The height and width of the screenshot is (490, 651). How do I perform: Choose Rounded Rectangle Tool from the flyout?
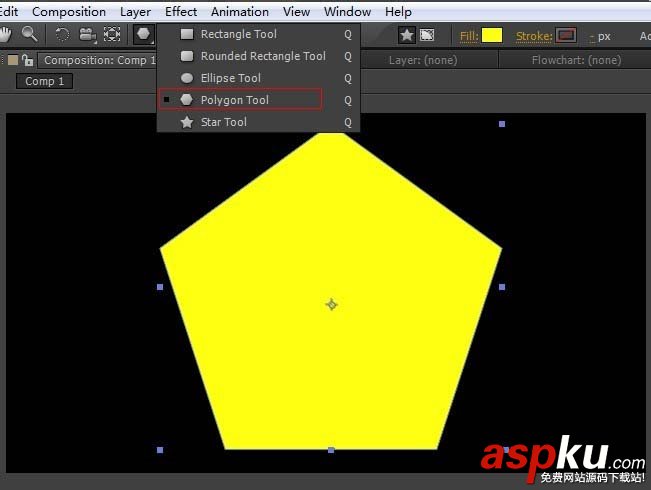coord(258,56)
